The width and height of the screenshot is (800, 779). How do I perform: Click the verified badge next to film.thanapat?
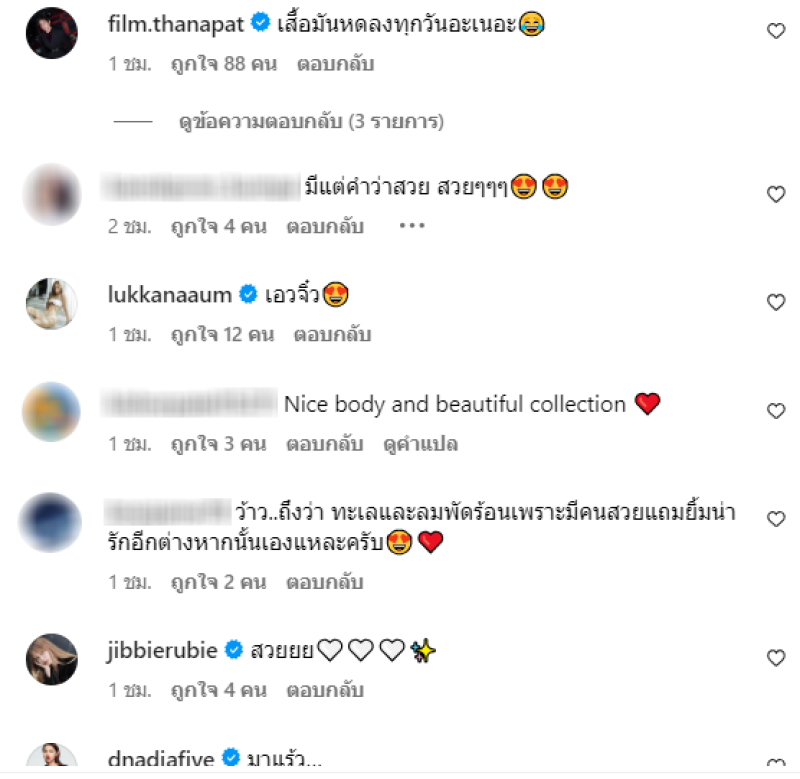[260, 23]
